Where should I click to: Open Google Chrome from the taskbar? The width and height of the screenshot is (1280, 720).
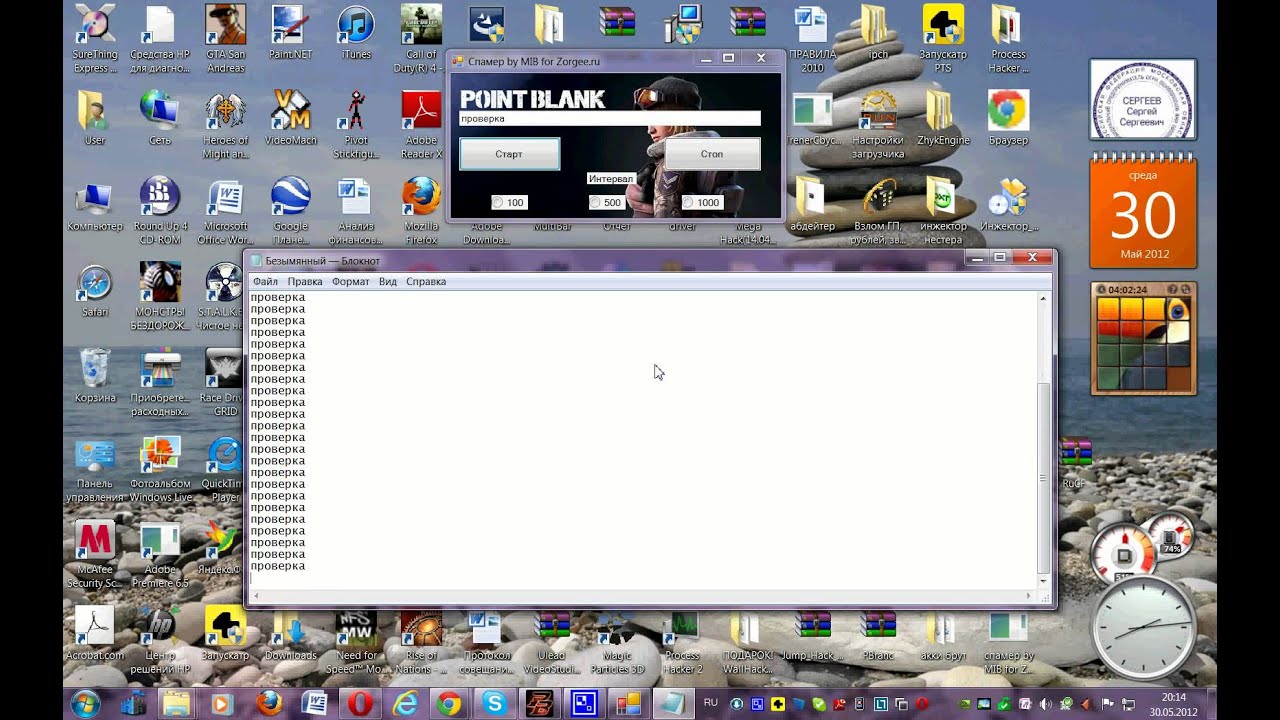tap(449, 703)
